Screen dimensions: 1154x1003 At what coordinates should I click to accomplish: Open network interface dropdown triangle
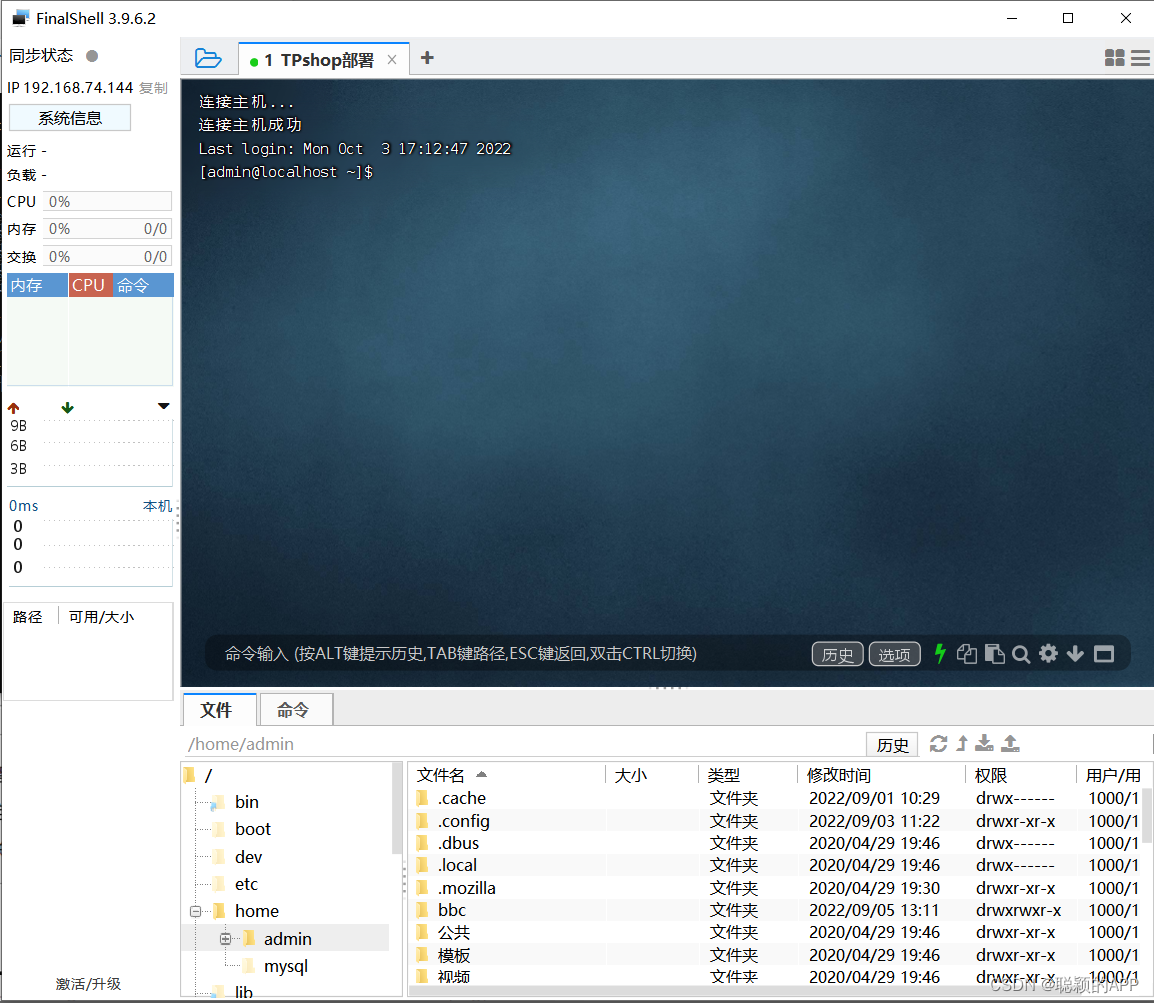[163, 406]
